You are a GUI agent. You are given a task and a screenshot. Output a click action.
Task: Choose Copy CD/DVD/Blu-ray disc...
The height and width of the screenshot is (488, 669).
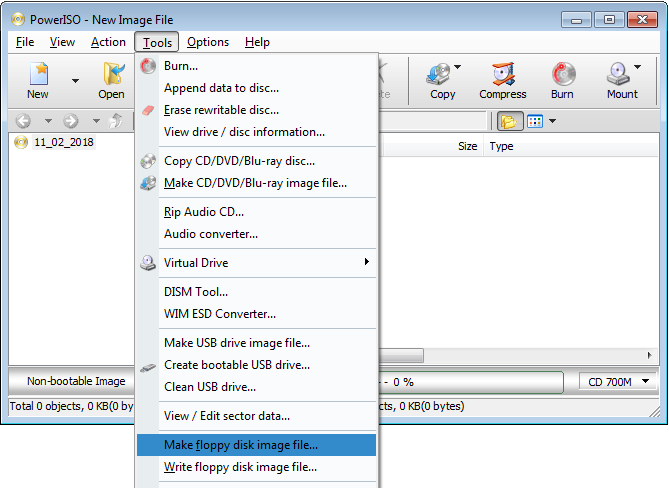tap(256, 161)
